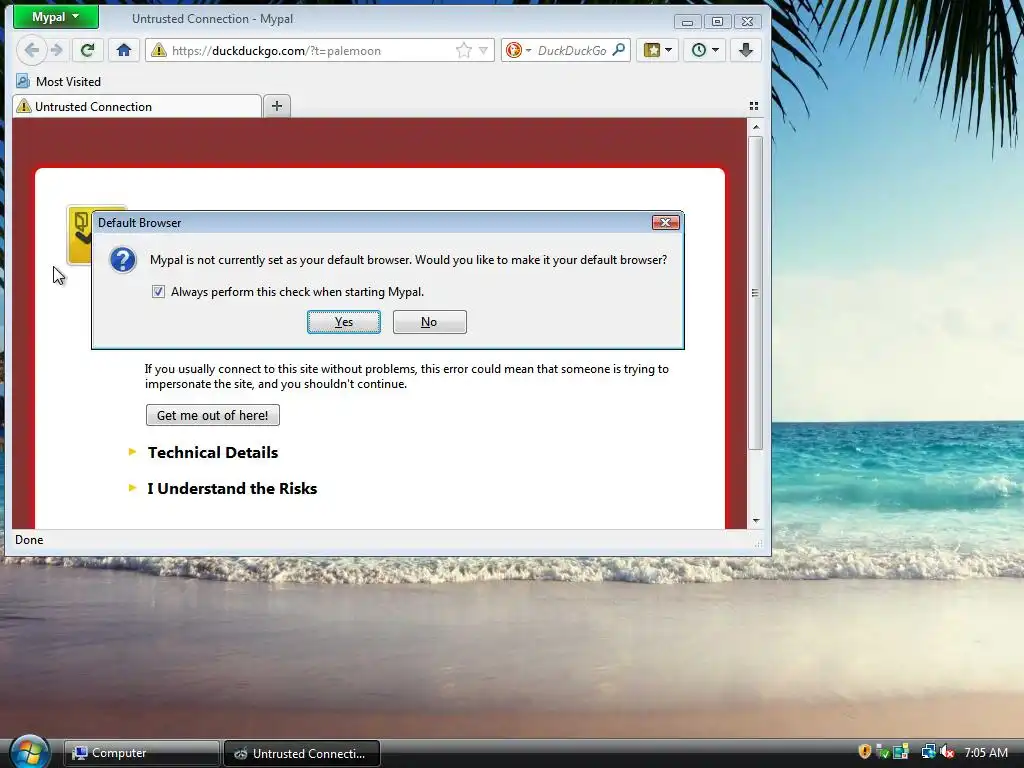Switch to Computer taskbar window

(141, 753)
